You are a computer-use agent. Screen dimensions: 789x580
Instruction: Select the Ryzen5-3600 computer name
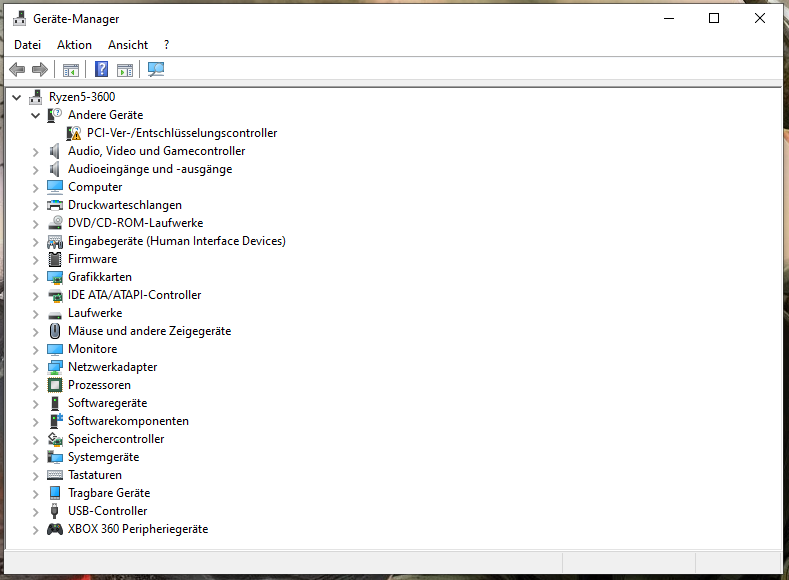82,97
